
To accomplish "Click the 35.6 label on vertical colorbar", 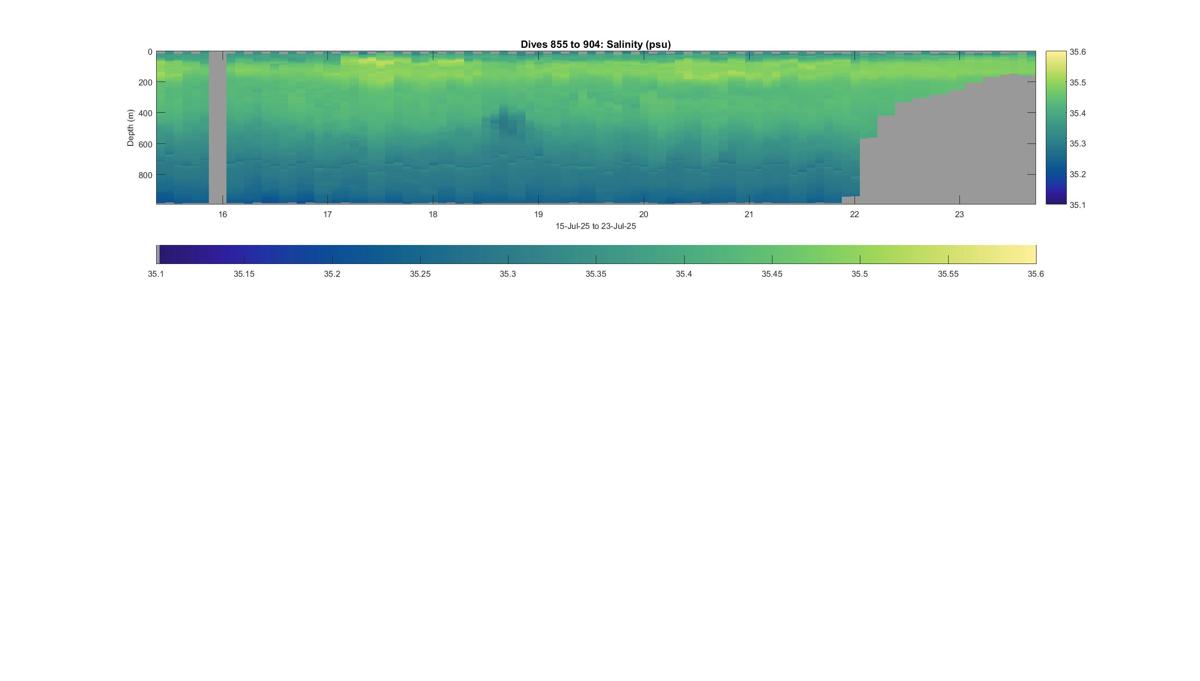I will pyautogui.click(x=1077, y=52).
